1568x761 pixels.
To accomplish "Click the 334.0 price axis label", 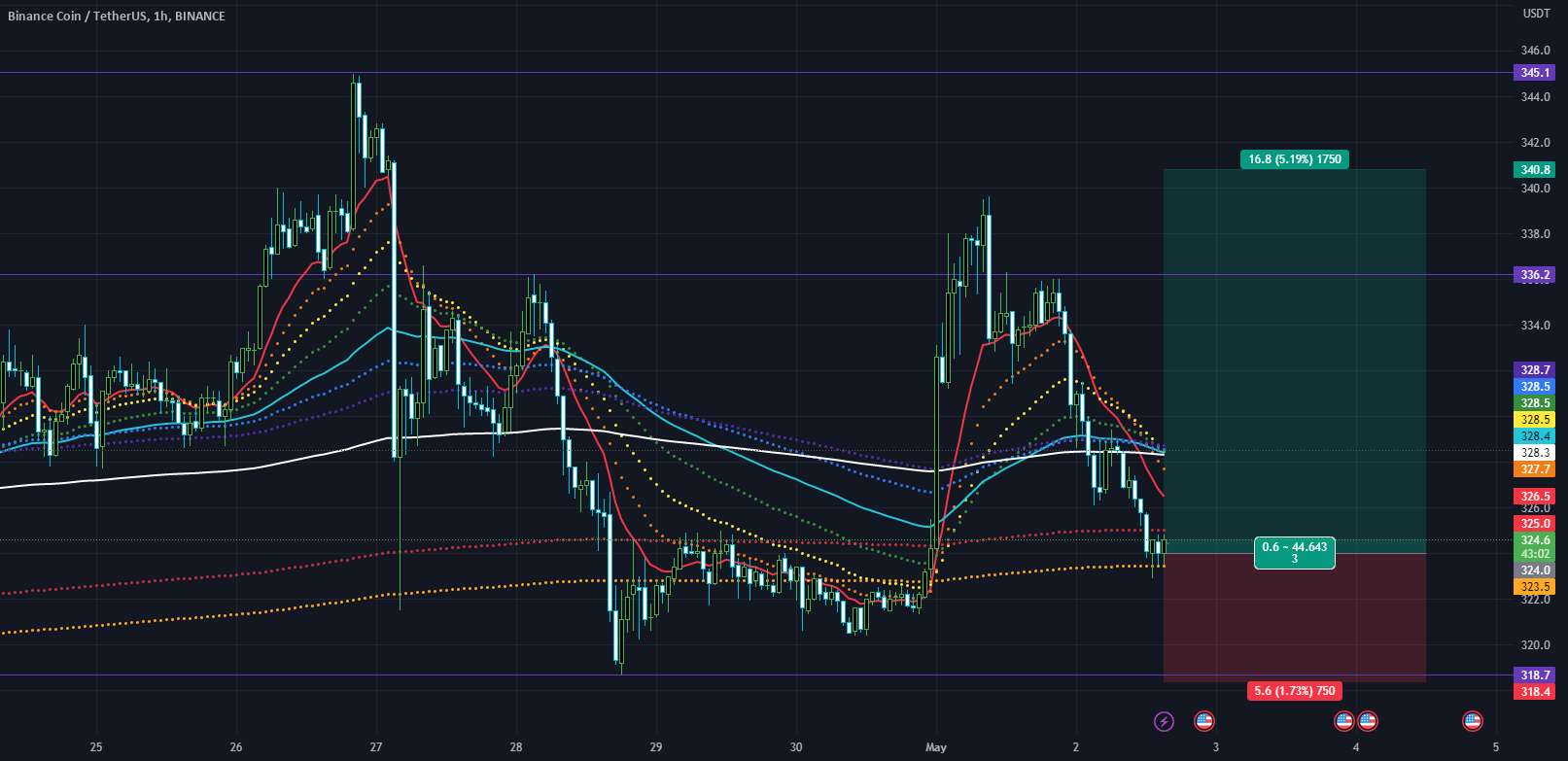I will click(1536, 326).
